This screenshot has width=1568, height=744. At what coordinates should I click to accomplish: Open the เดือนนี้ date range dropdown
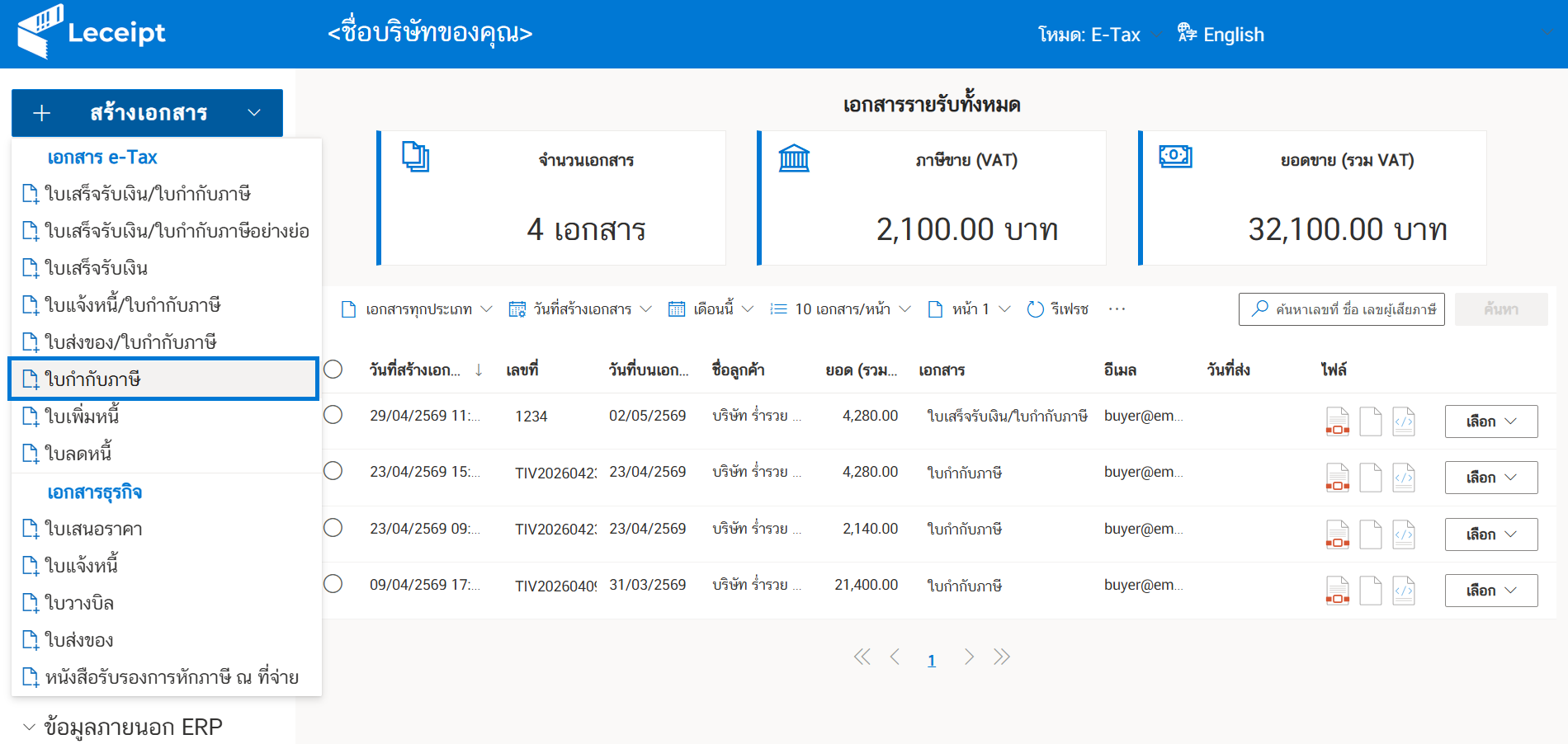pos(711,309)
